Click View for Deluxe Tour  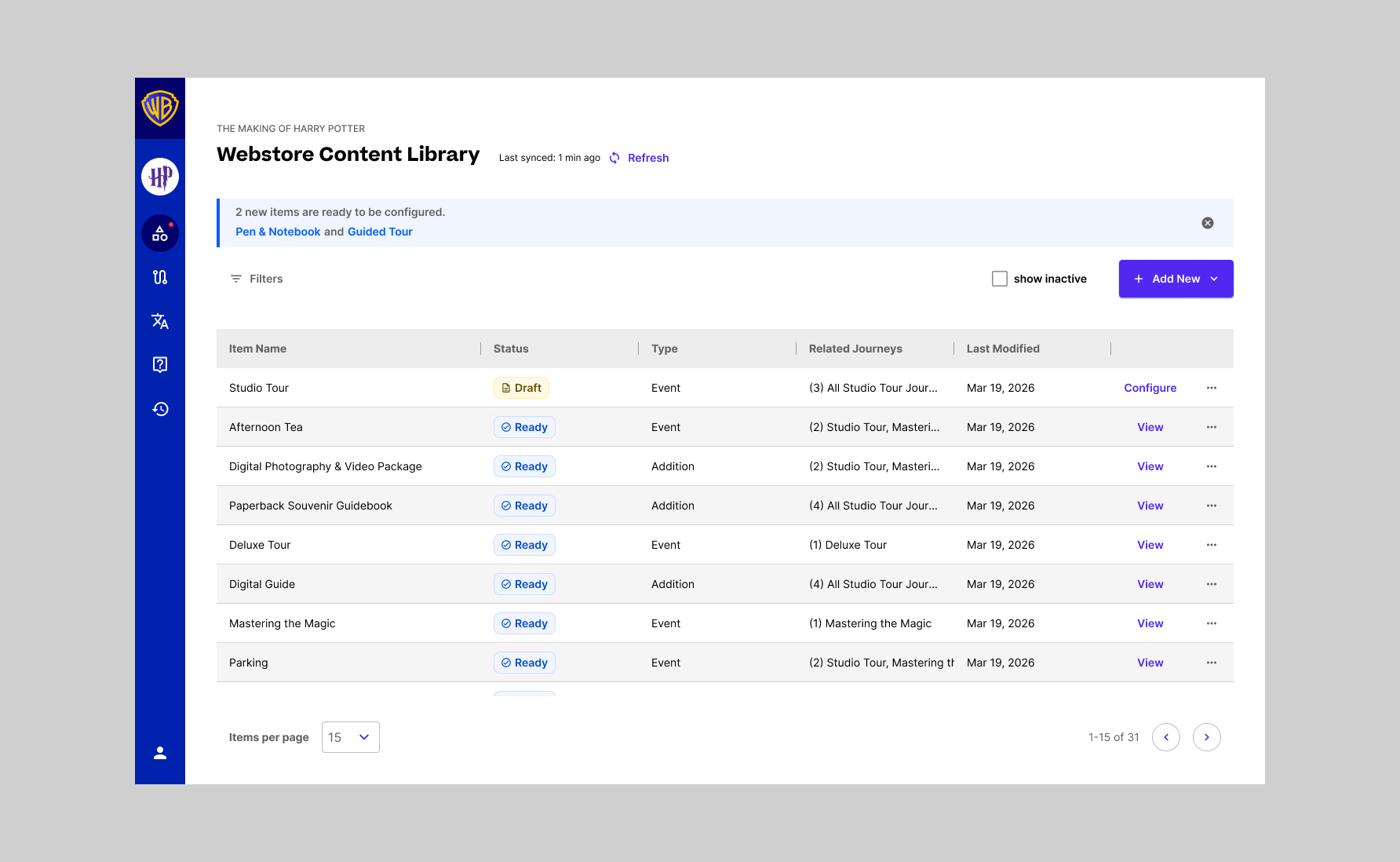(x=1150, y=545)
